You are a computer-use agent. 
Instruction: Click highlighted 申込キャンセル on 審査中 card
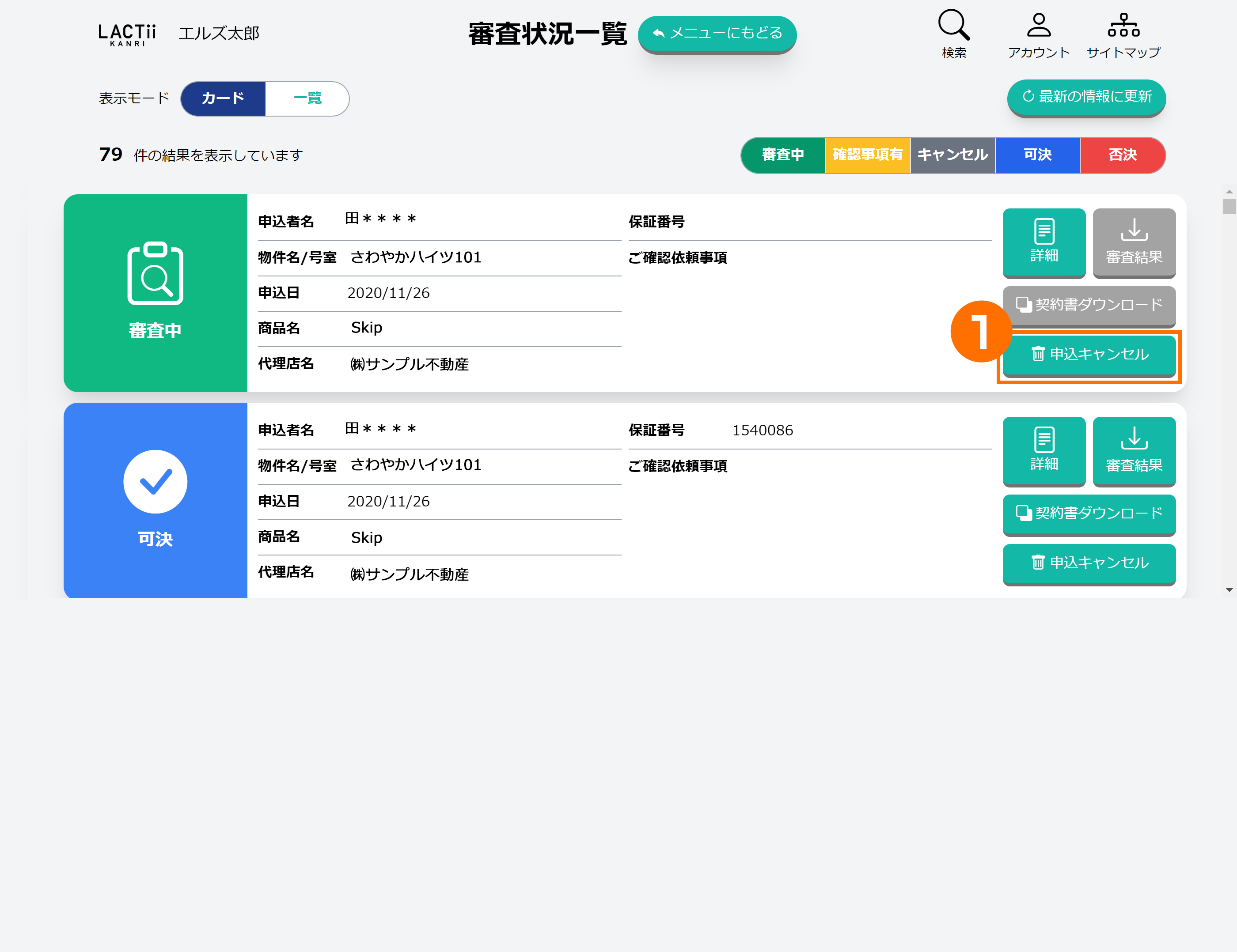click(1088, 354)
